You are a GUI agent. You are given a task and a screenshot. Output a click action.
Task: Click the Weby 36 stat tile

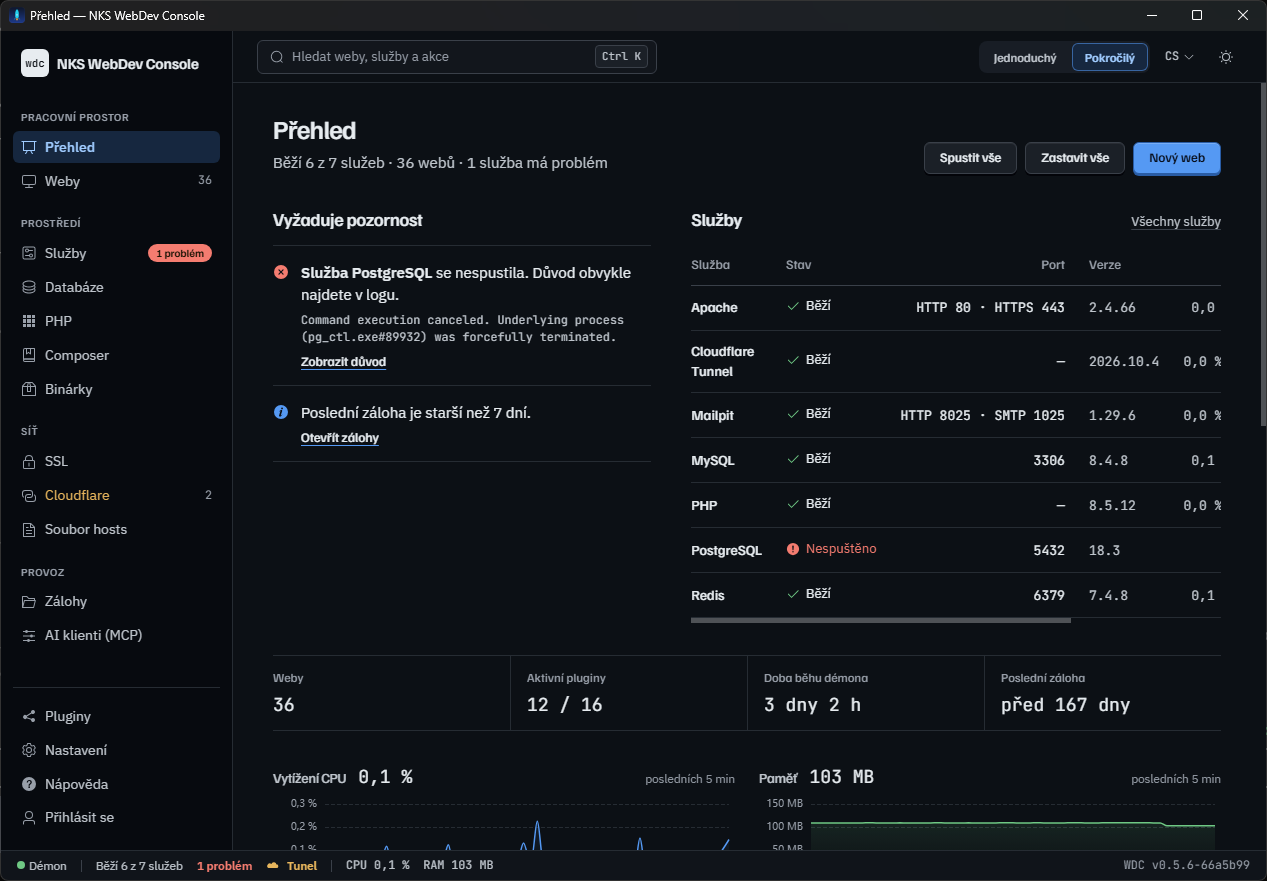pos(391,693)
